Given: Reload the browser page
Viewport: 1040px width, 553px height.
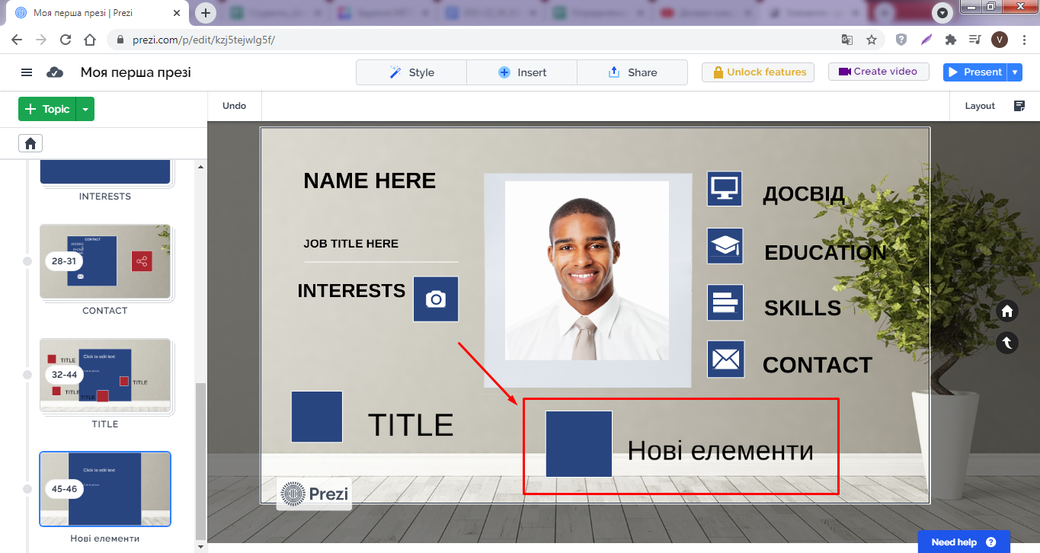Looking at the screenshot, I should (x=65, y=40).
